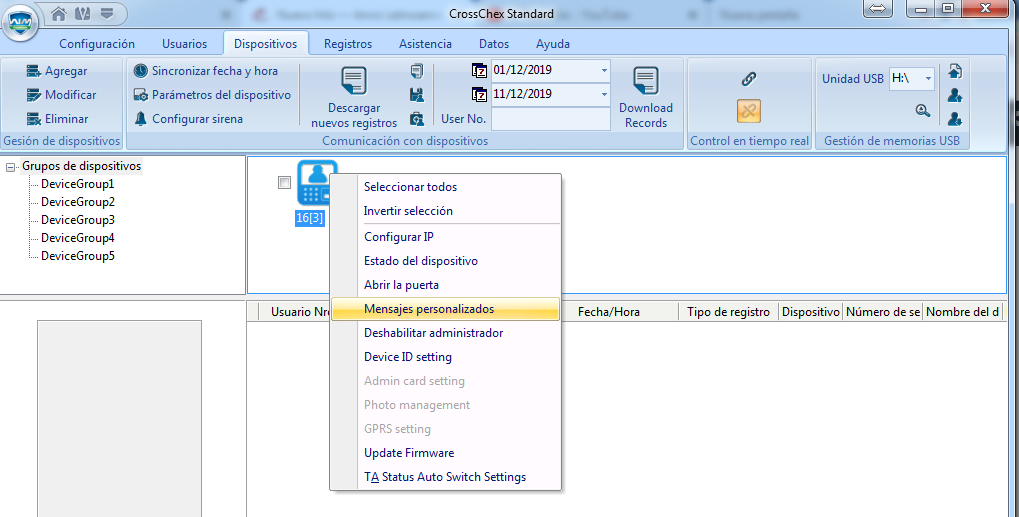Switch to the Configuración tab
The image size is (1019, 517).
tap(97, 44)
